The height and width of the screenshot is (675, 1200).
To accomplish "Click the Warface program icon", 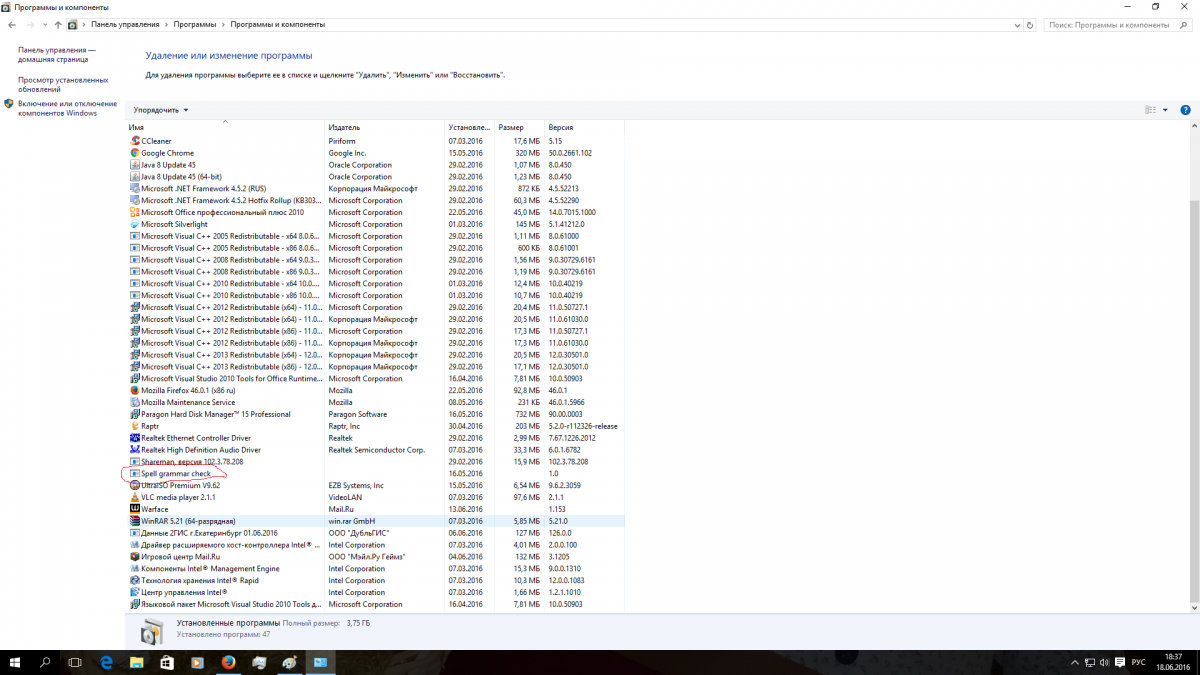I will tap(135, 509).
